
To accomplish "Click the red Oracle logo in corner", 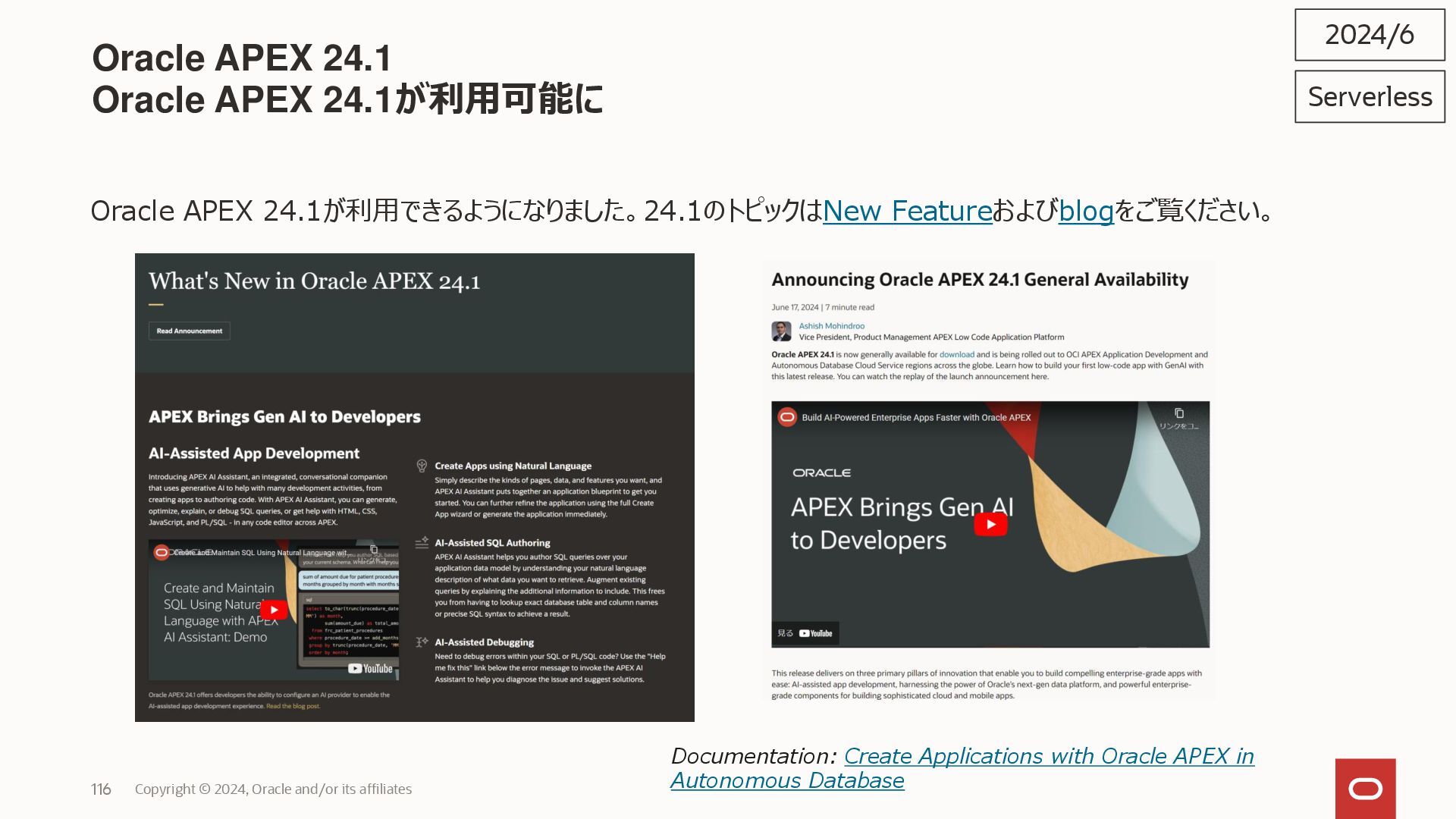I will tap(1365, 789).
